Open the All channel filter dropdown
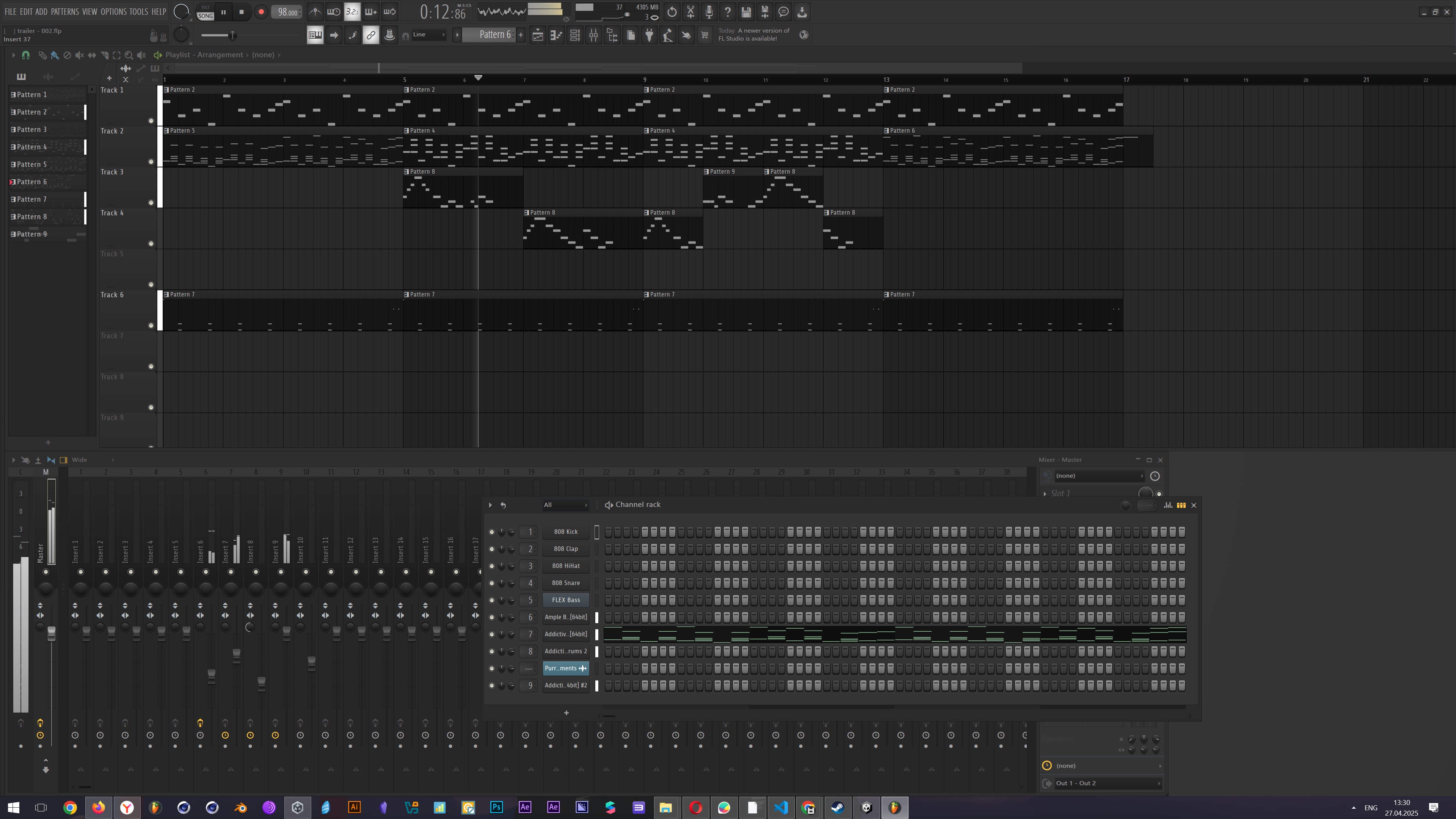 pos(565,505)
